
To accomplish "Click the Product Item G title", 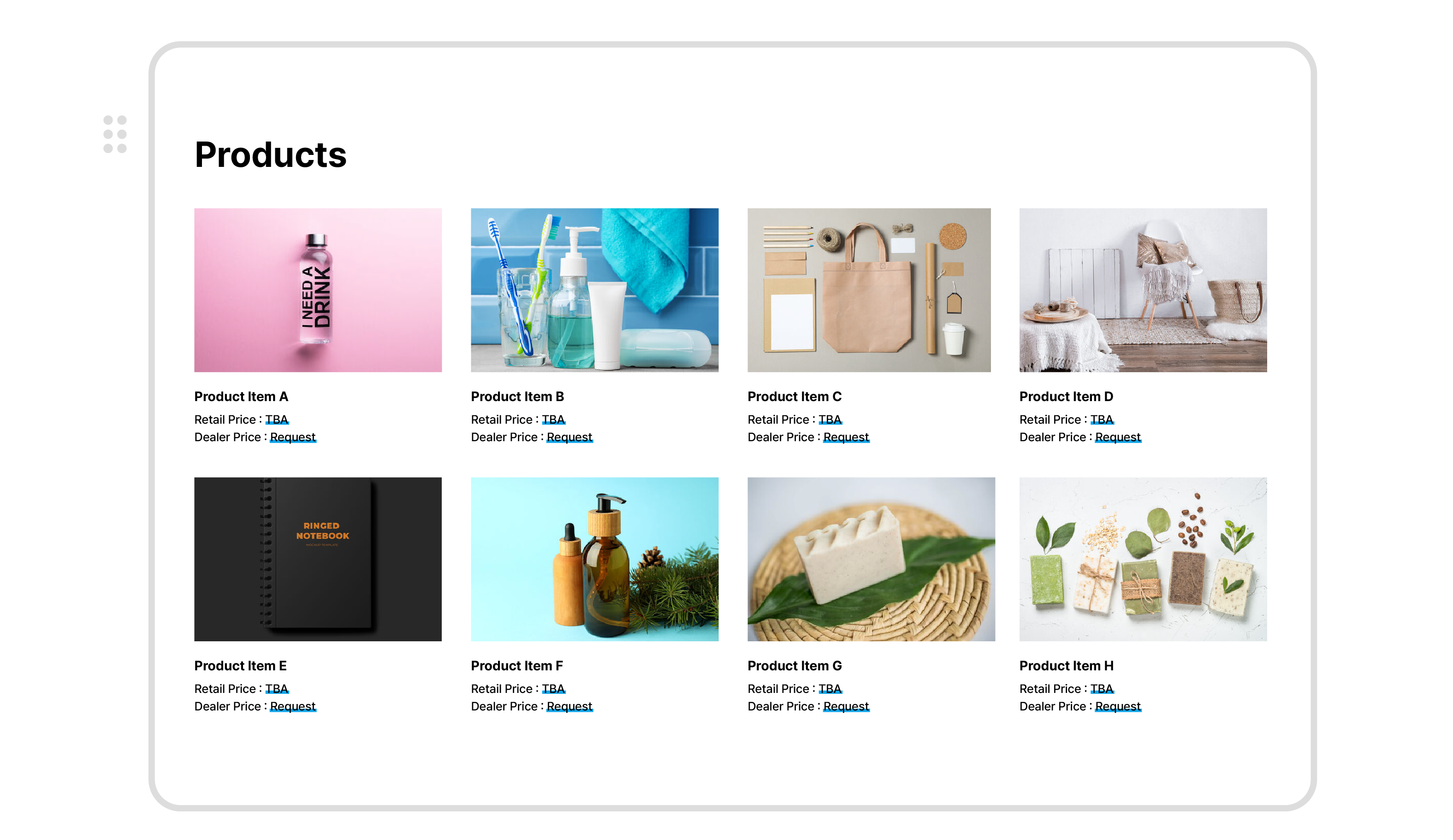I will click(795, 666).
